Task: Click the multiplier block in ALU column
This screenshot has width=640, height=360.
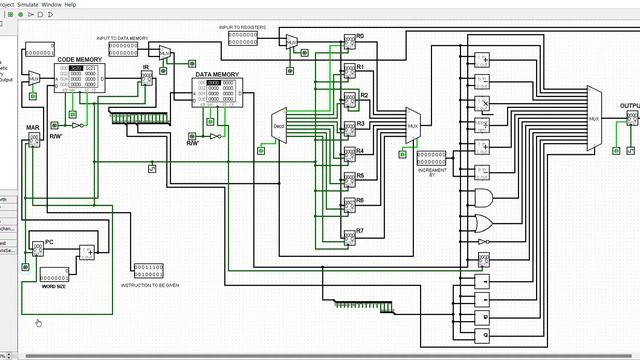Action: point(482,104)
